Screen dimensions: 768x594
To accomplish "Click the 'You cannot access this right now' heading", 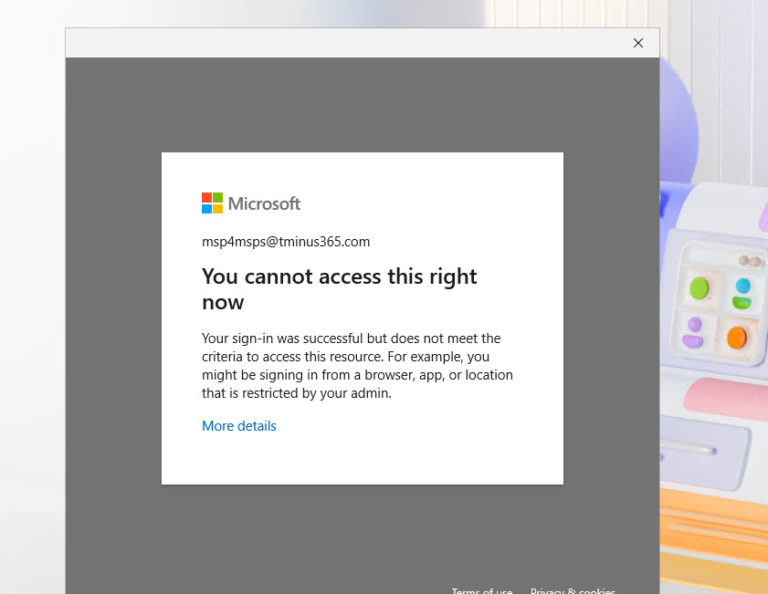I will click(339, 289).
